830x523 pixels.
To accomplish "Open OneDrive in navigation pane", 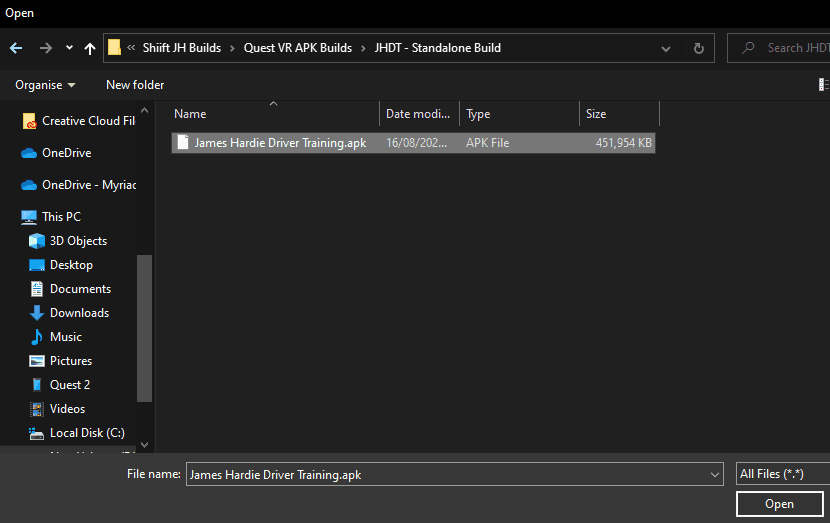I will click(x=67, y=153).
